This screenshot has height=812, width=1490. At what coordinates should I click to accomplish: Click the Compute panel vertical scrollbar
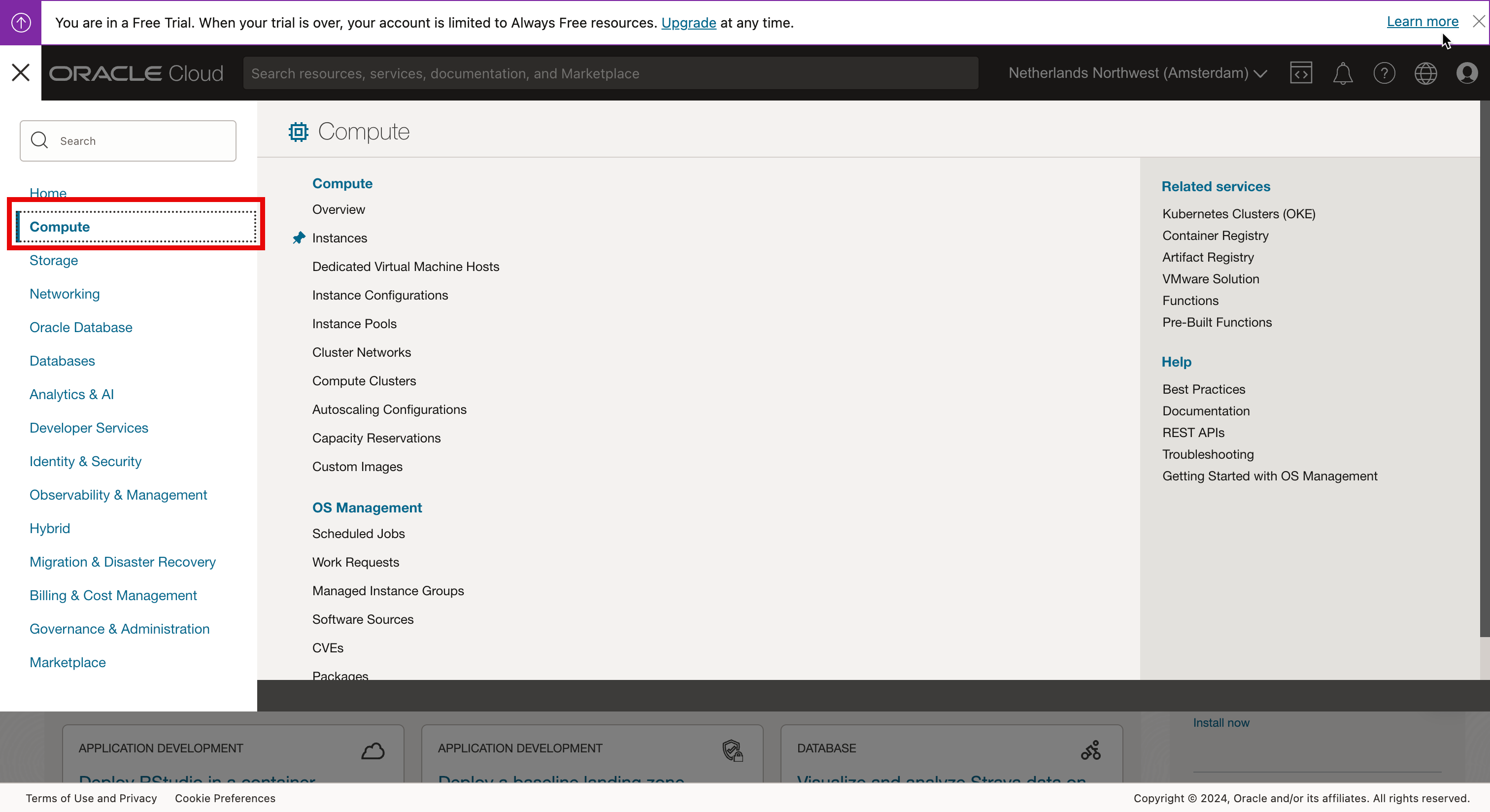(x=1484, y=370)
